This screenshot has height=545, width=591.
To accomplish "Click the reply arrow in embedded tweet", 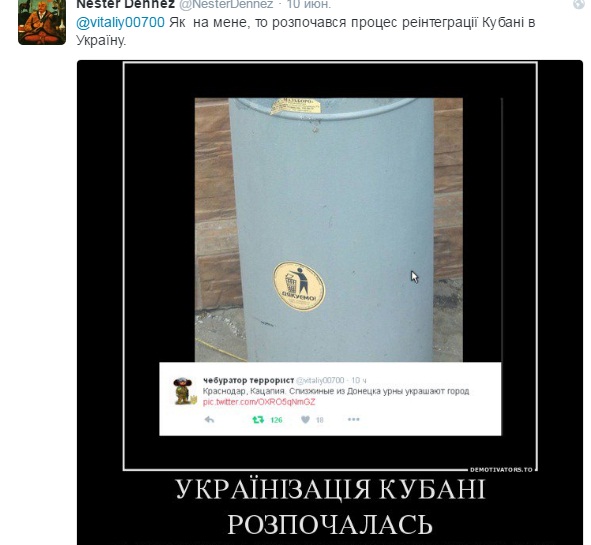I will 209,419.
